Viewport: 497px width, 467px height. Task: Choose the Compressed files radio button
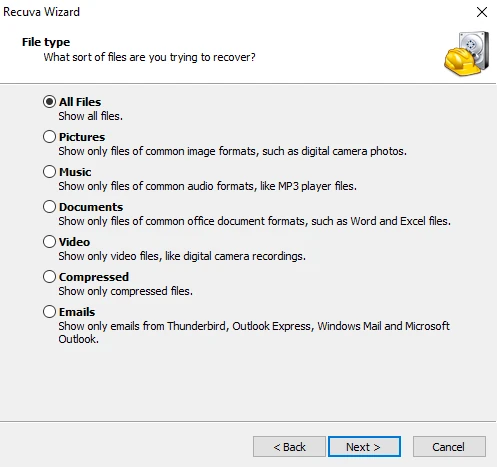click(49, 277)
